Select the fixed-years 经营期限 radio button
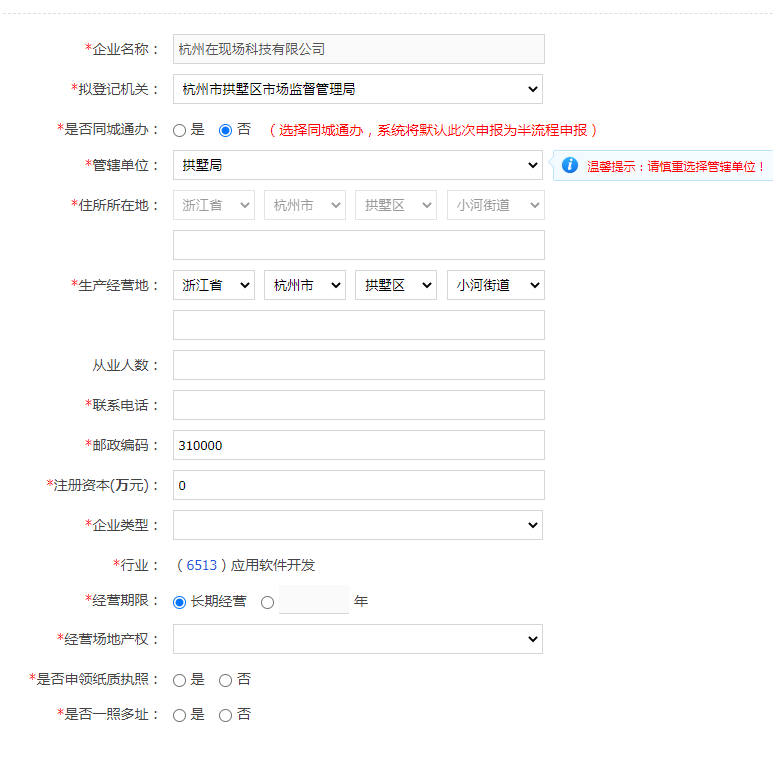 267,602
